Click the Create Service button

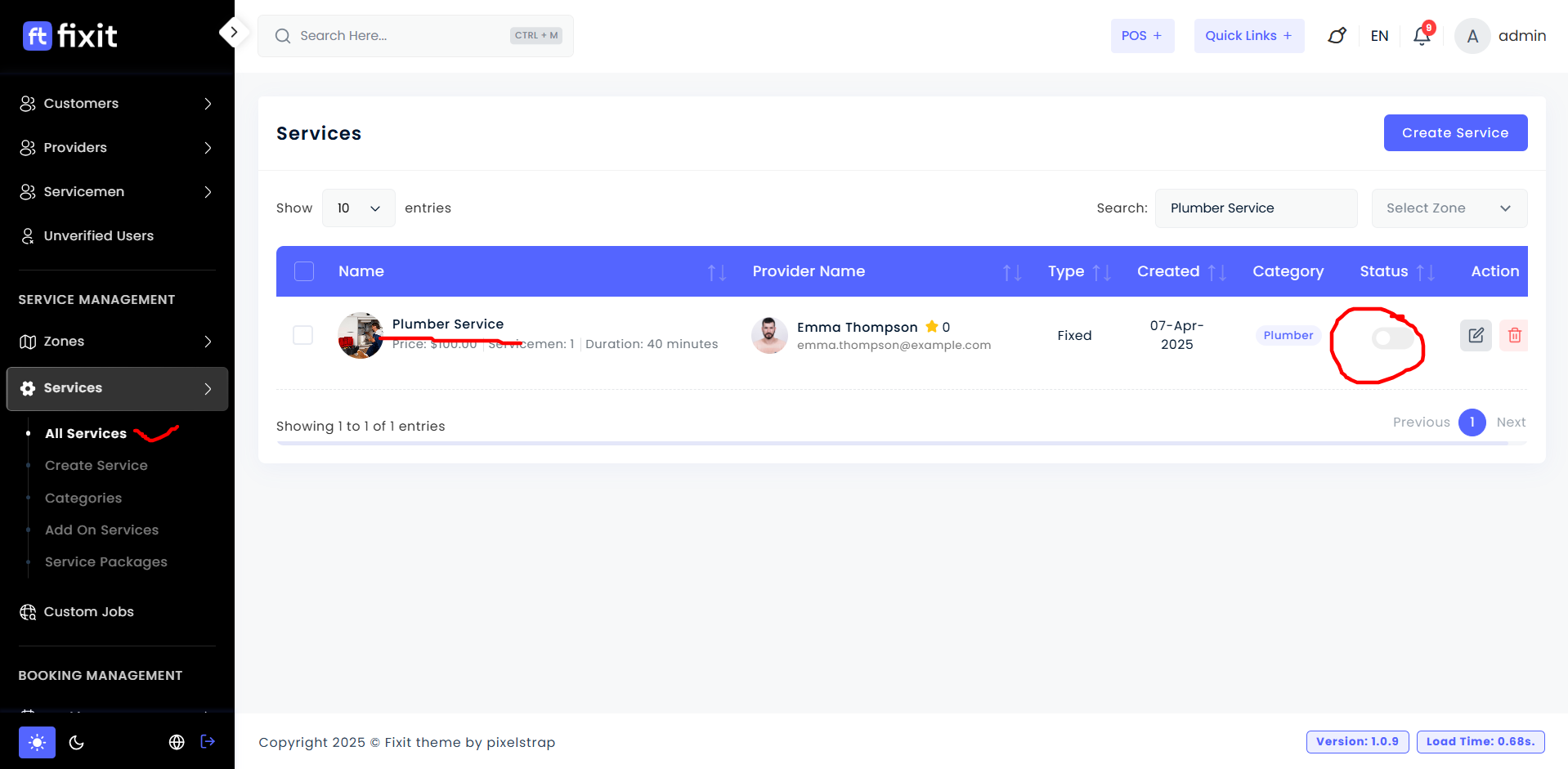coord(1454,133)
